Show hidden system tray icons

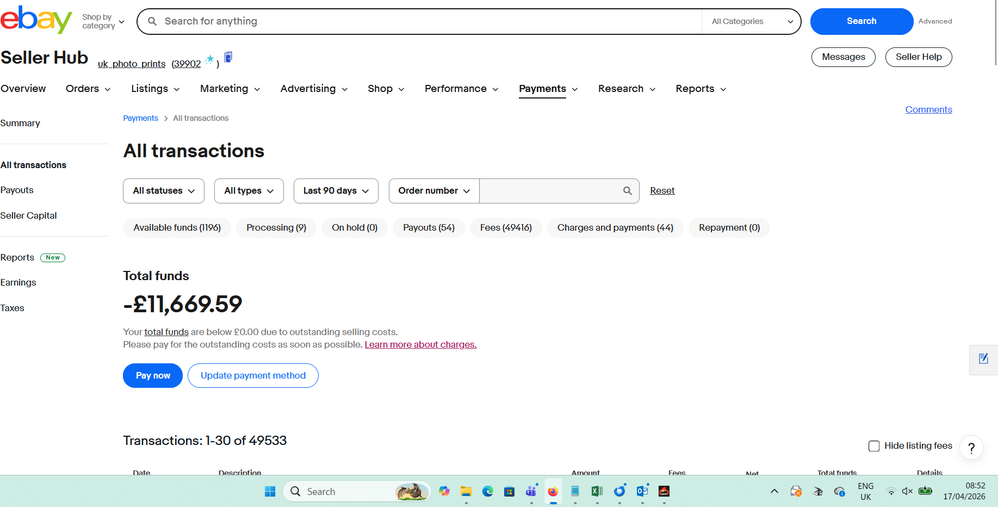click(774, 491)
